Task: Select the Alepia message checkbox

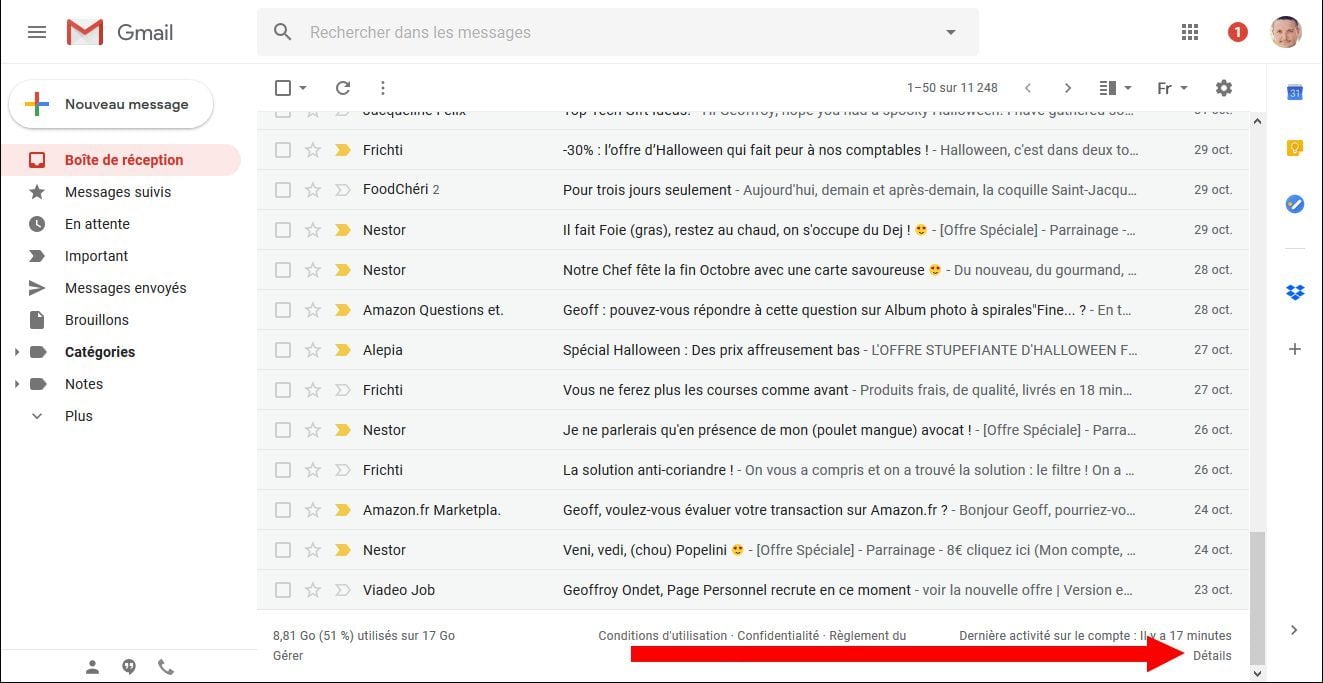Action: click(x=283, y=350)
